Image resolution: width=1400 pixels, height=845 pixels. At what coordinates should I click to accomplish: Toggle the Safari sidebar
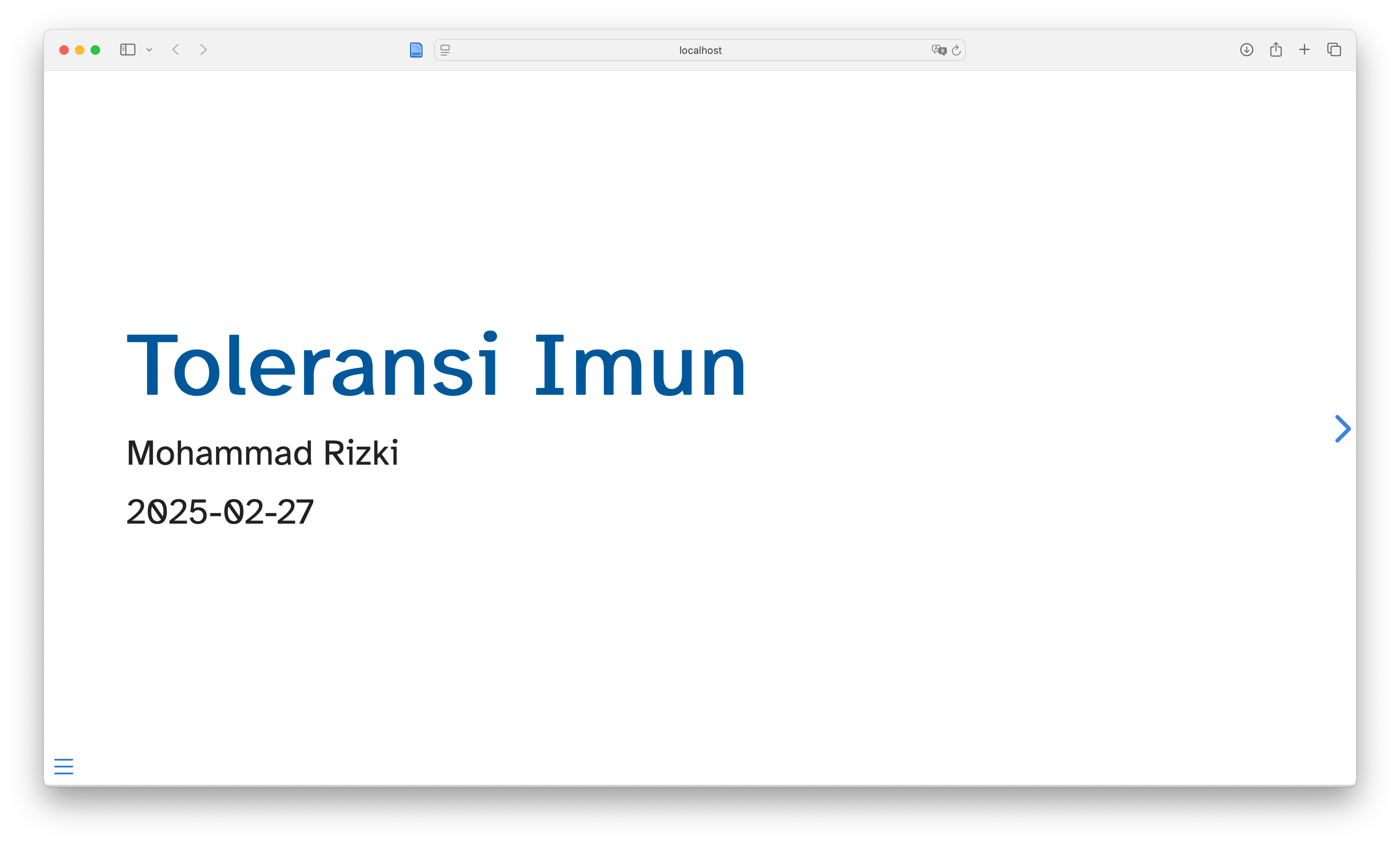[x=127, y=50]
